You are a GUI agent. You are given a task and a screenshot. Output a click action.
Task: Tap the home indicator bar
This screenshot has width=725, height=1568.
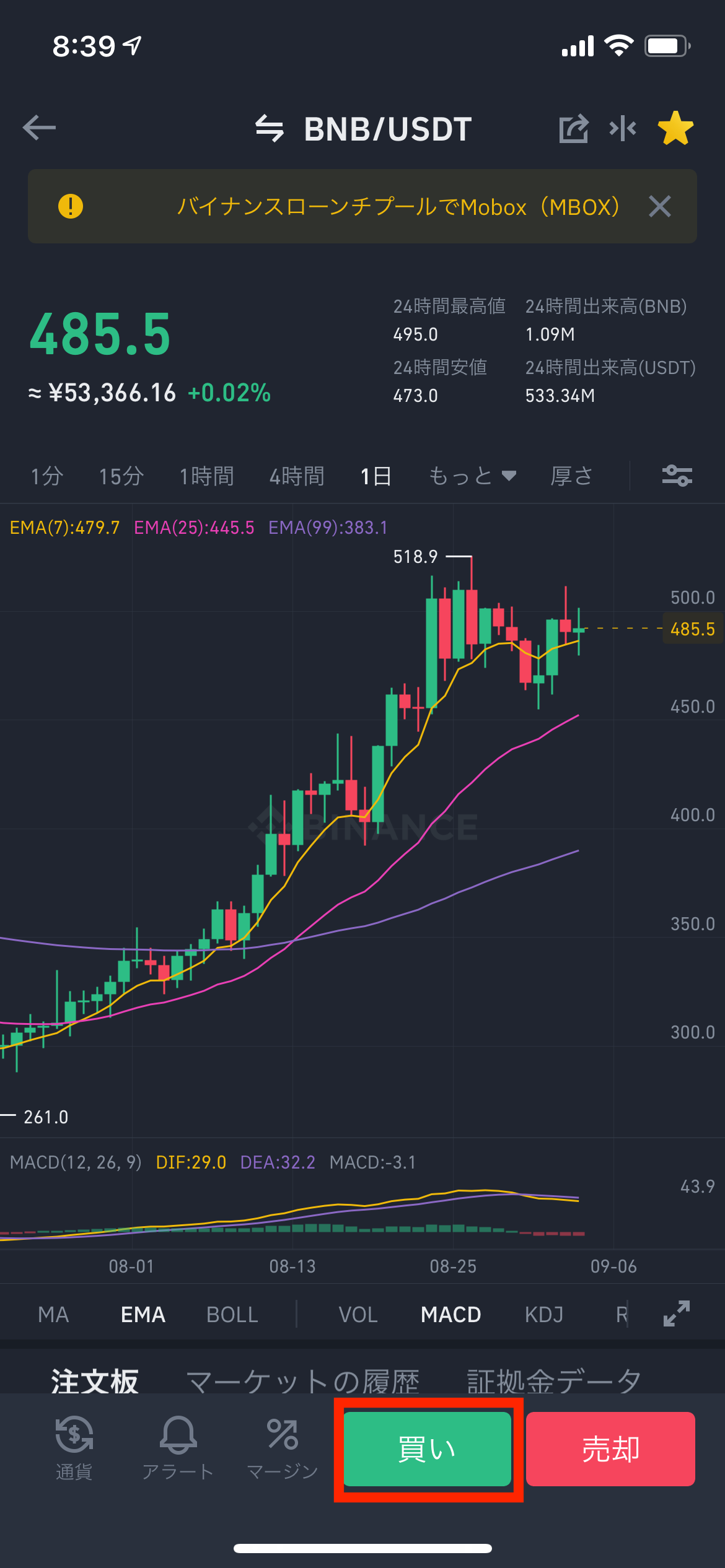362,1548
